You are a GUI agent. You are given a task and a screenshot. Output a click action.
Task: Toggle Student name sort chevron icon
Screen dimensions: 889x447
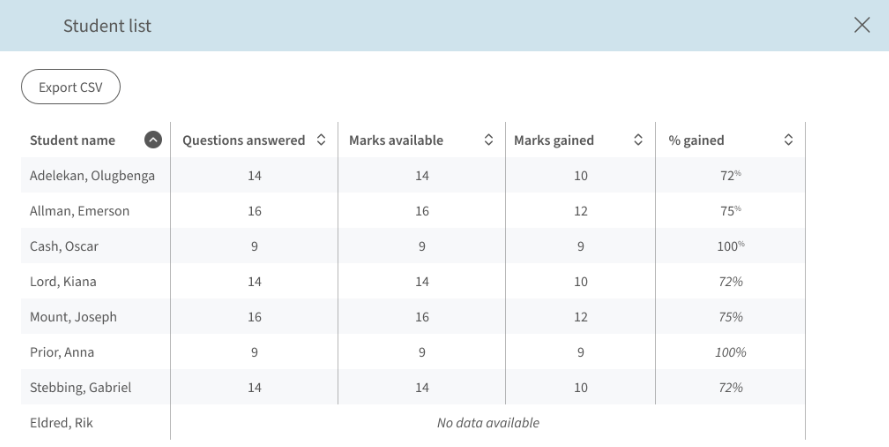point(153,140)
